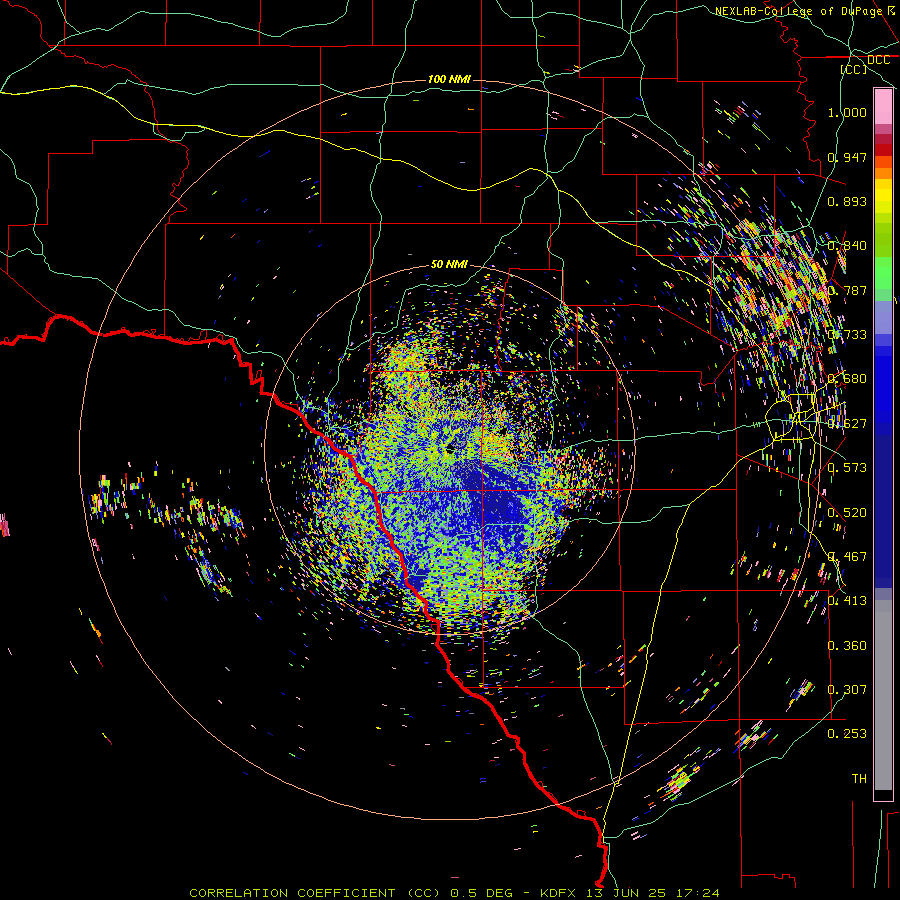Image resolution: width=900 pixels, height=900 pixels.
Task: Click the KDFX radar site identifier
Action: pyautogui.click(x=557, y=893)
